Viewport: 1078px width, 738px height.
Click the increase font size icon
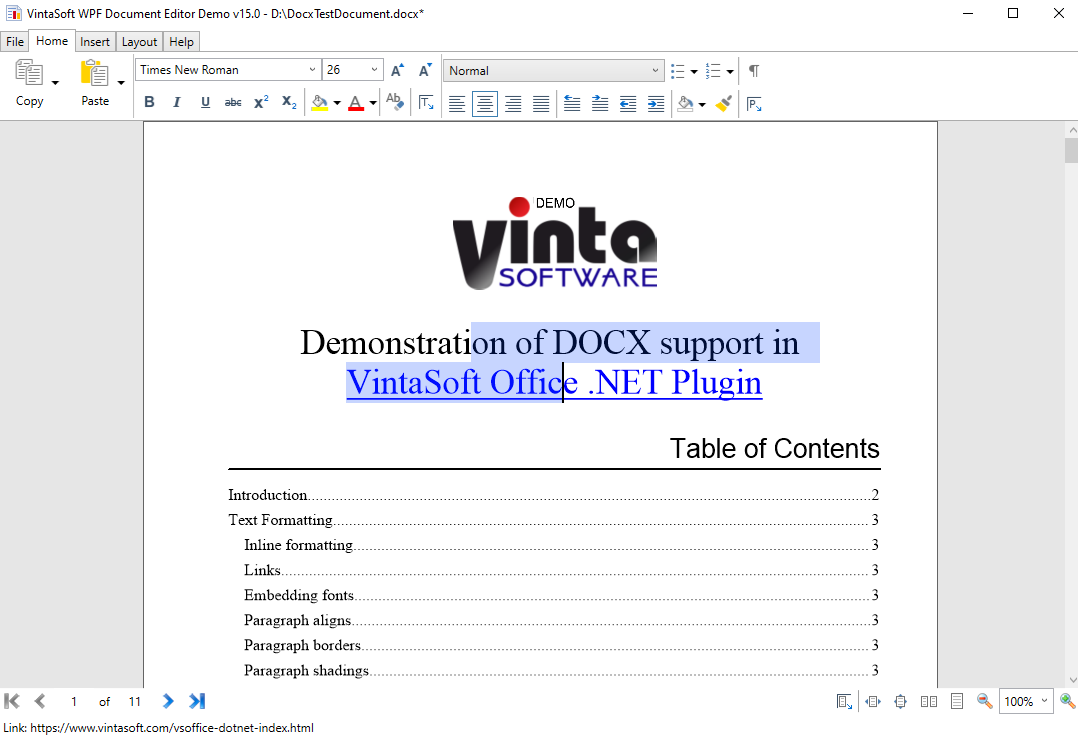click(x=397, y=70)
